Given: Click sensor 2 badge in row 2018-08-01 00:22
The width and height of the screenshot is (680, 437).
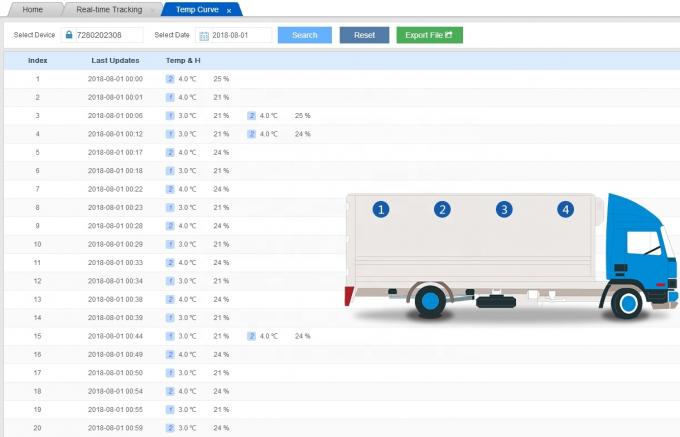Looking at the screenshot, I should click(x=170, y=189).
